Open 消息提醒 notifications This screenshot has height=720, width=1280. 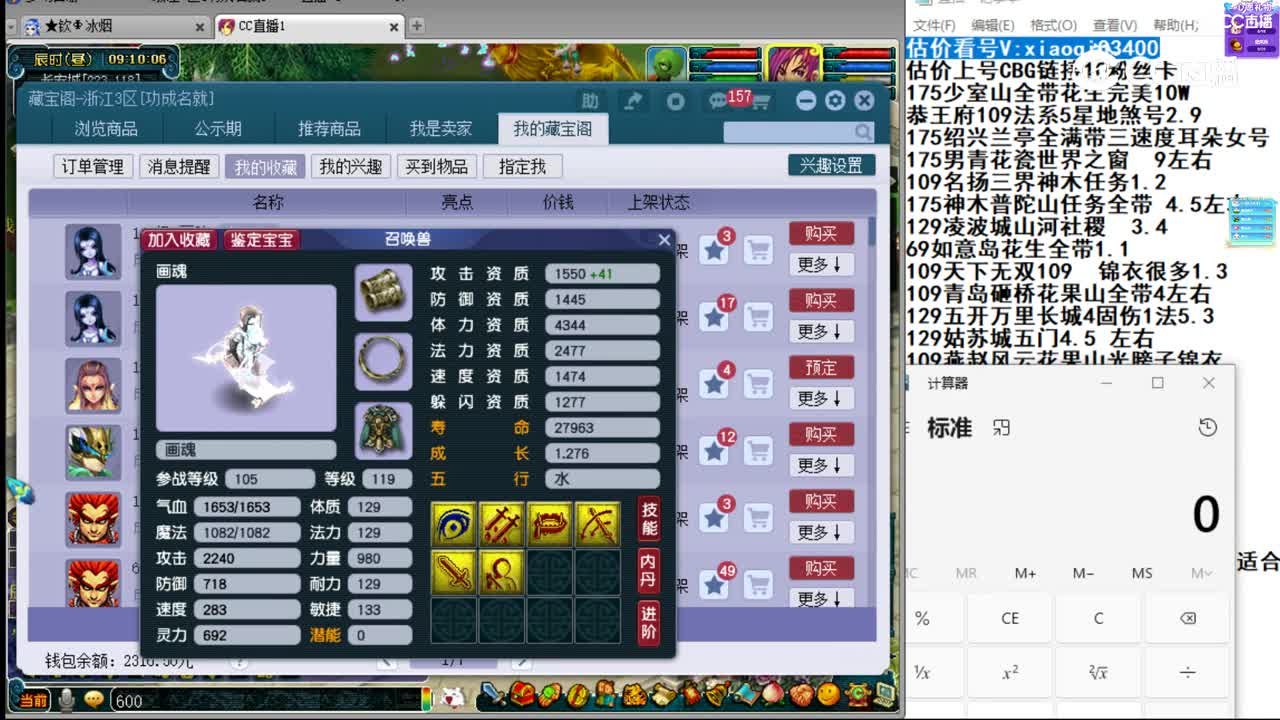(x=179, y=166)
